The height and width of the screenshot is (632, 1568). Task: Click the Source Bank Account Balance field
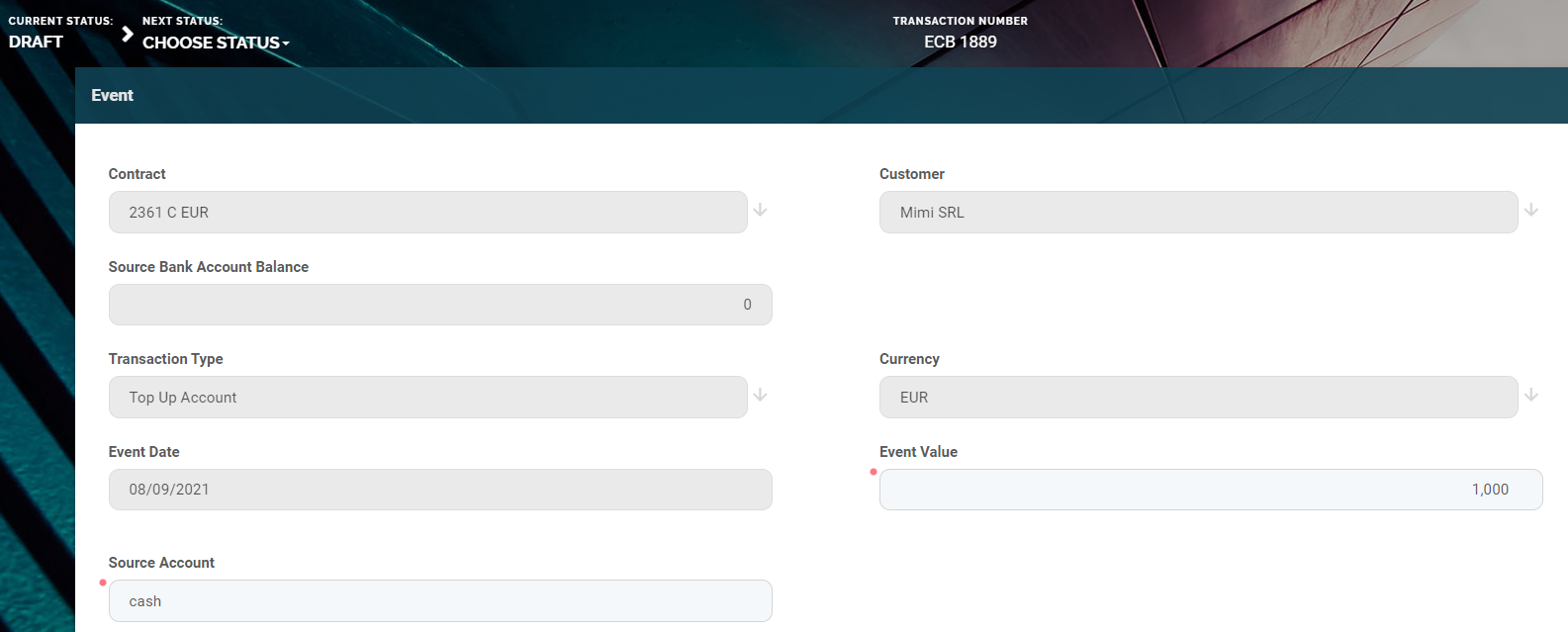tap(440, 305)
